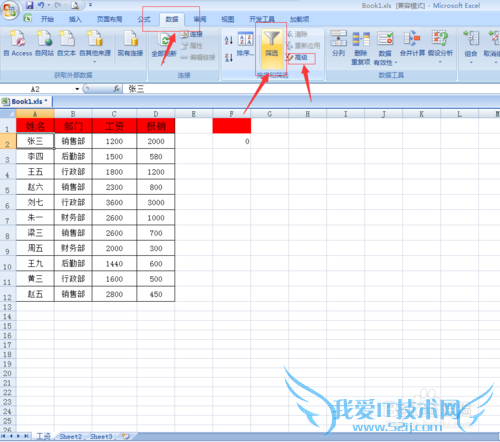Import data from website

click(44, 43)
